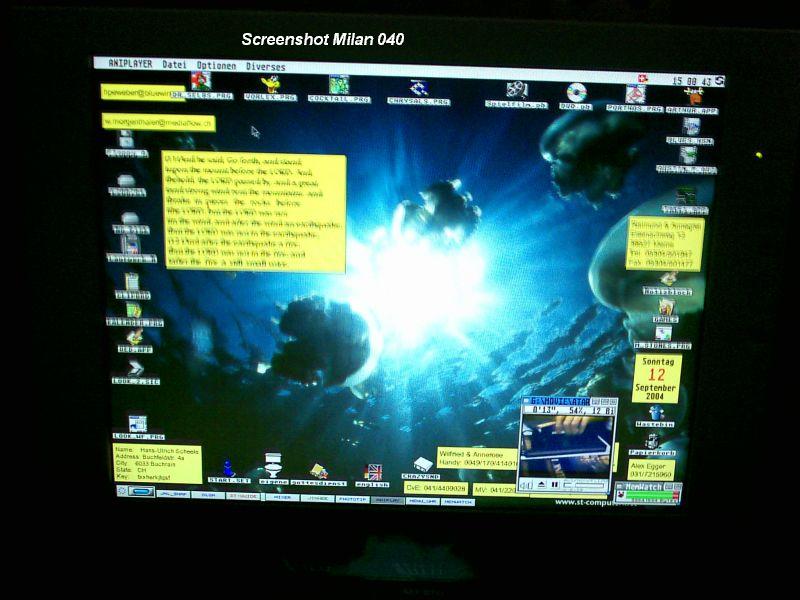Open the VOKLEX.PRG duck icon
Image resolution: width=800 pixels, height=600 pixels.
(x=270, y=85)
